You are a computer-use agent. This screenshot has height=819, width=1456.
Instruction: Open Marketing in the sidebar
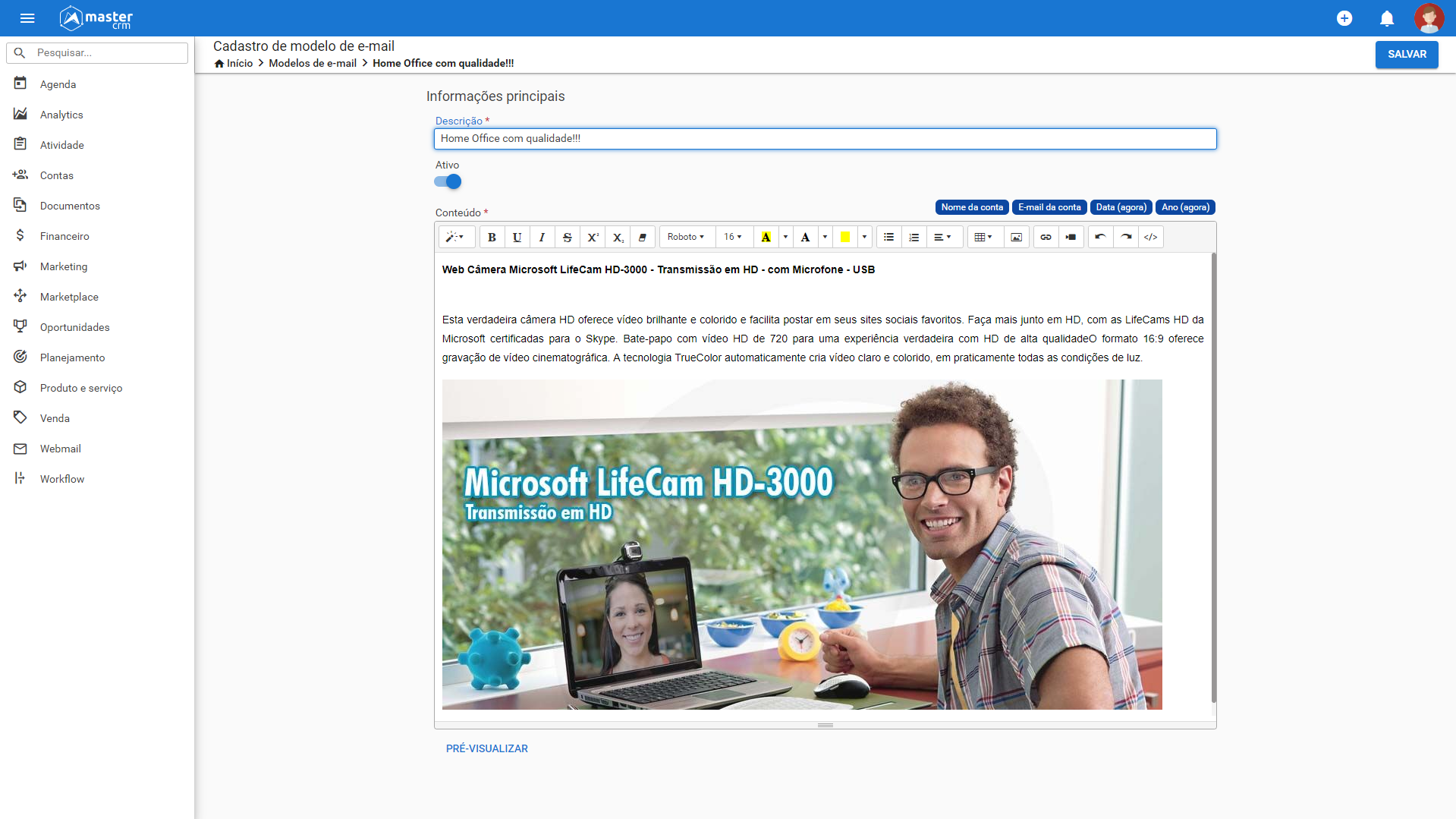[x=97, y=266]
